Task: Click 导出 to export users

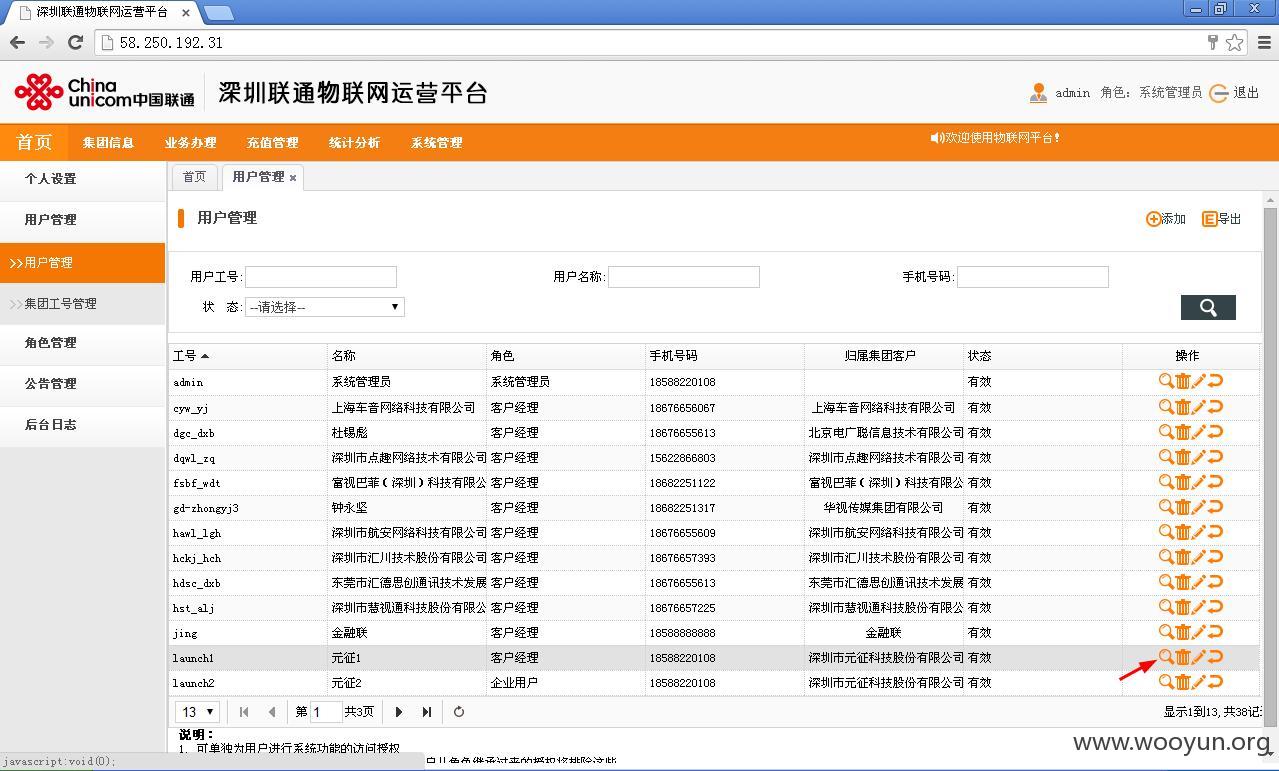Action: pos(1222,219)
